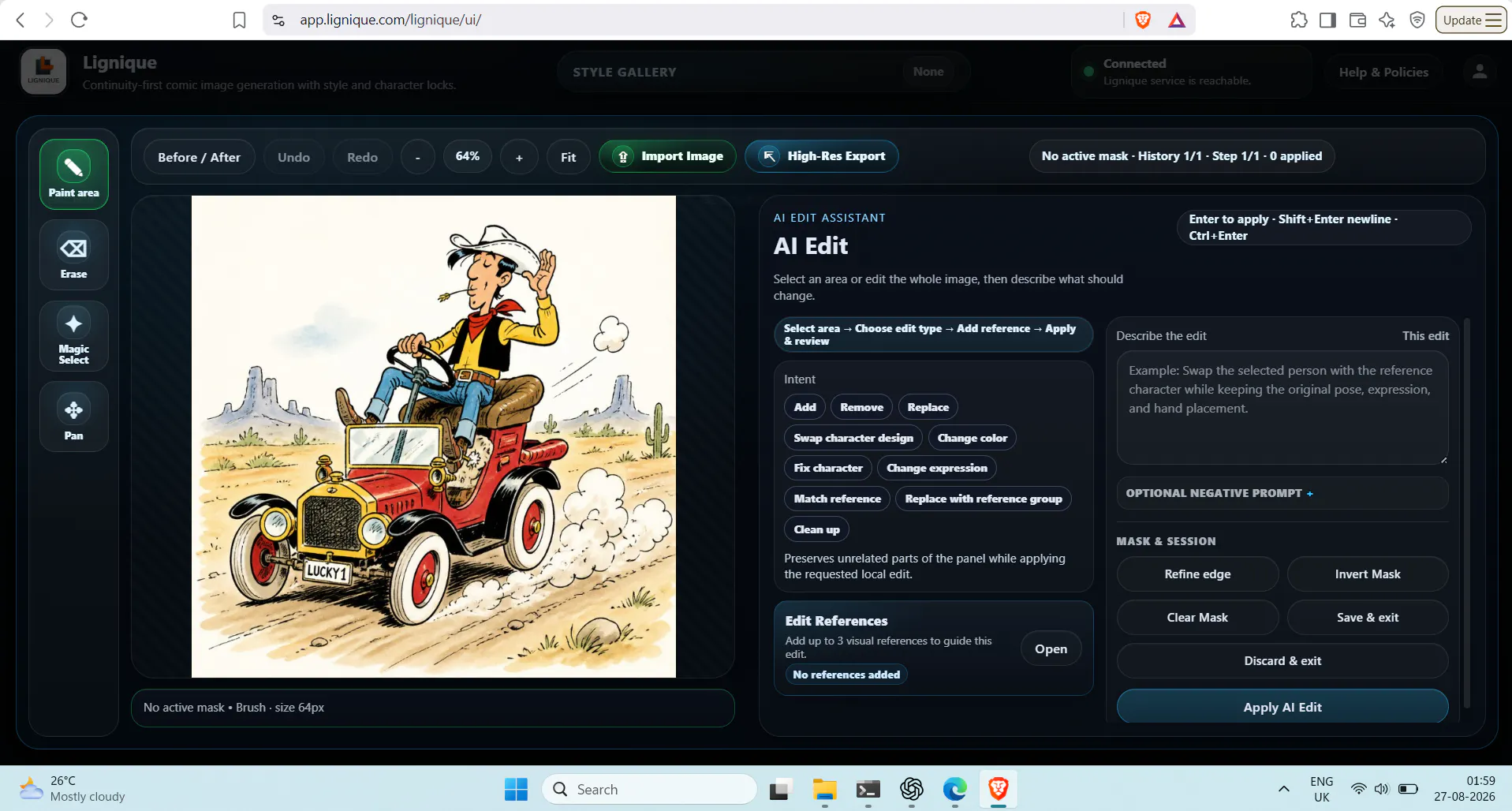Open the Edit References panel
The width and height of the screenshot is (1512, 811).
click(x=1051, y=648)
